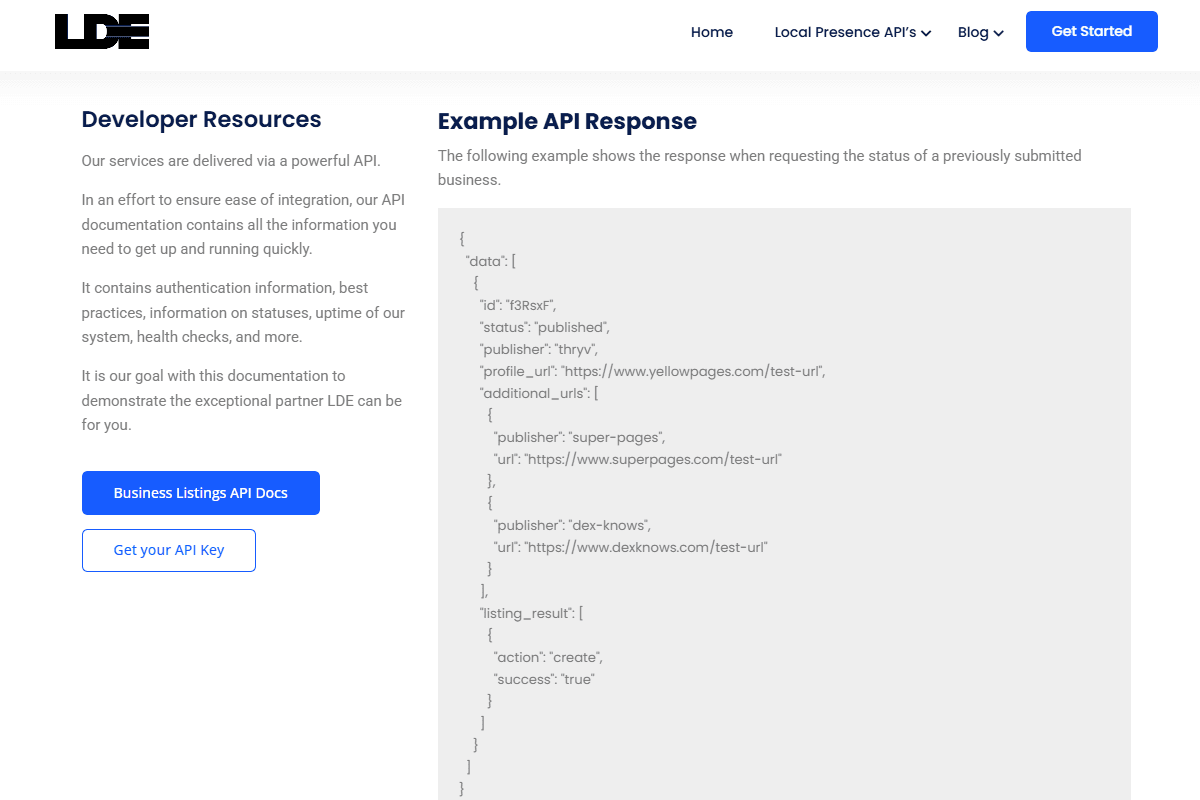The height and width of the screenshot is (800, 1200).
Task: Click the superpages test-url line
Action: [638, 459]
